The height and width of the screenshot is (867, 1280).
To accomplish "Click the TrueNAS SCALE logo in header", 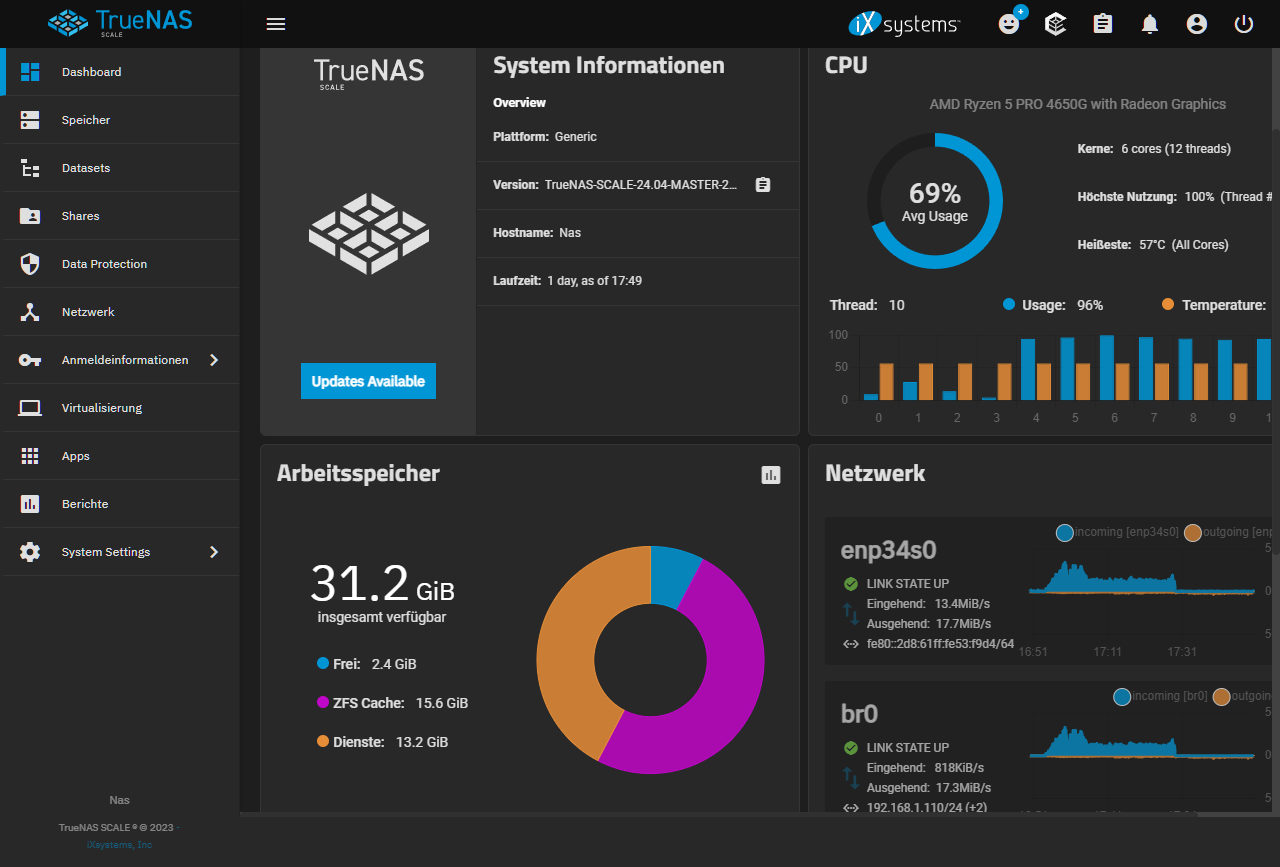I will coord(120,22).
